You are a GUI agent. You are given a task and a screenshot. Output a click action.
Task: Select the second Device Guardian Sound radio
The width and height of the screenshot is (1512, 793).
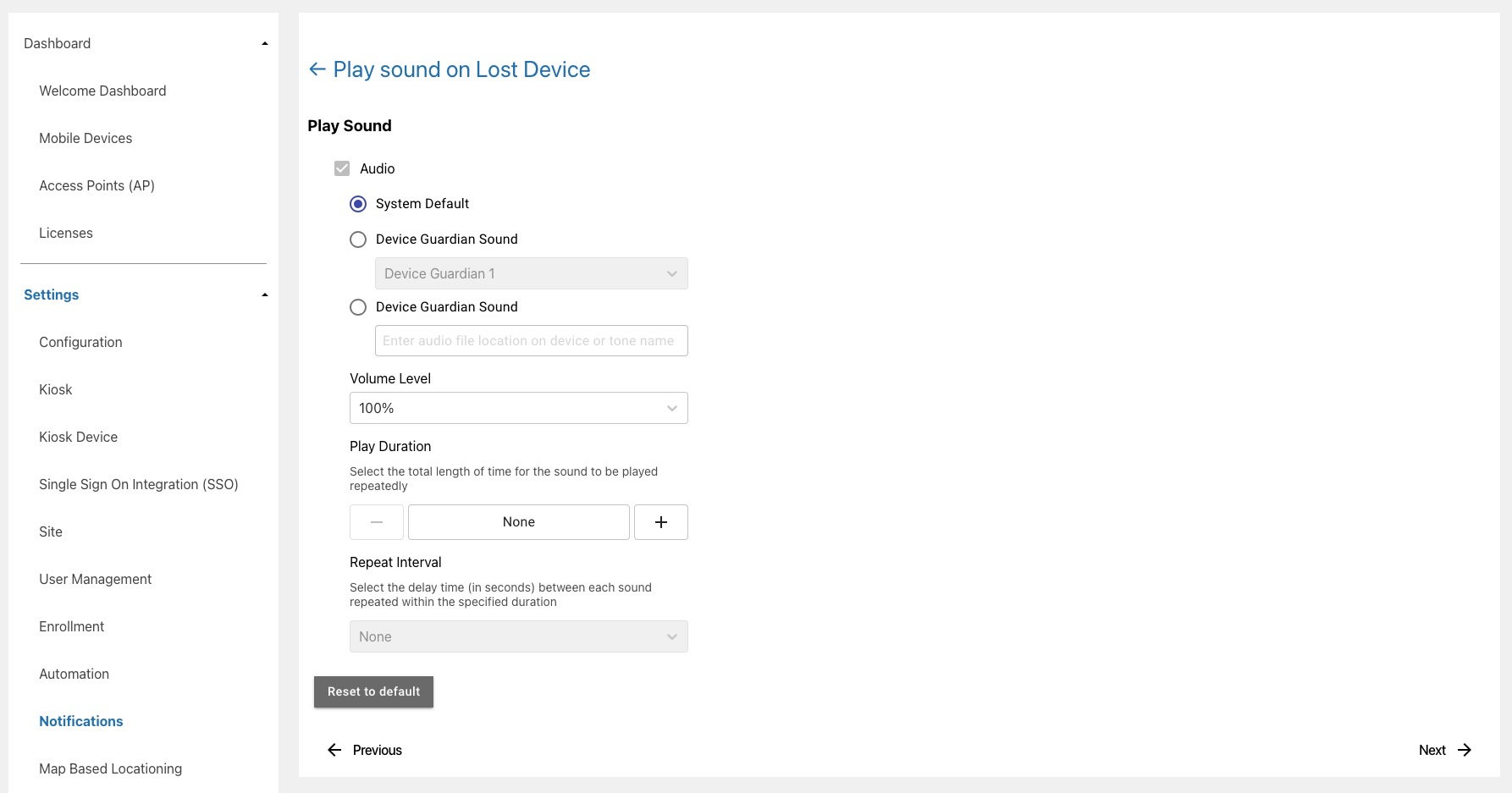[358, 307]
